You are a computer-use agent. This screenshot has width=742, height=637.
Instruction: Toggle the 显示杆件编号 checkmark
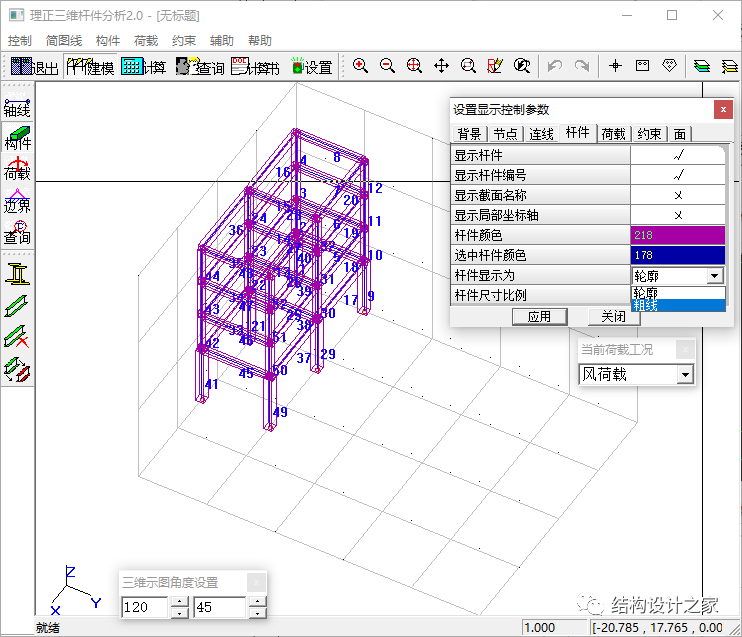tap(678, 175)
